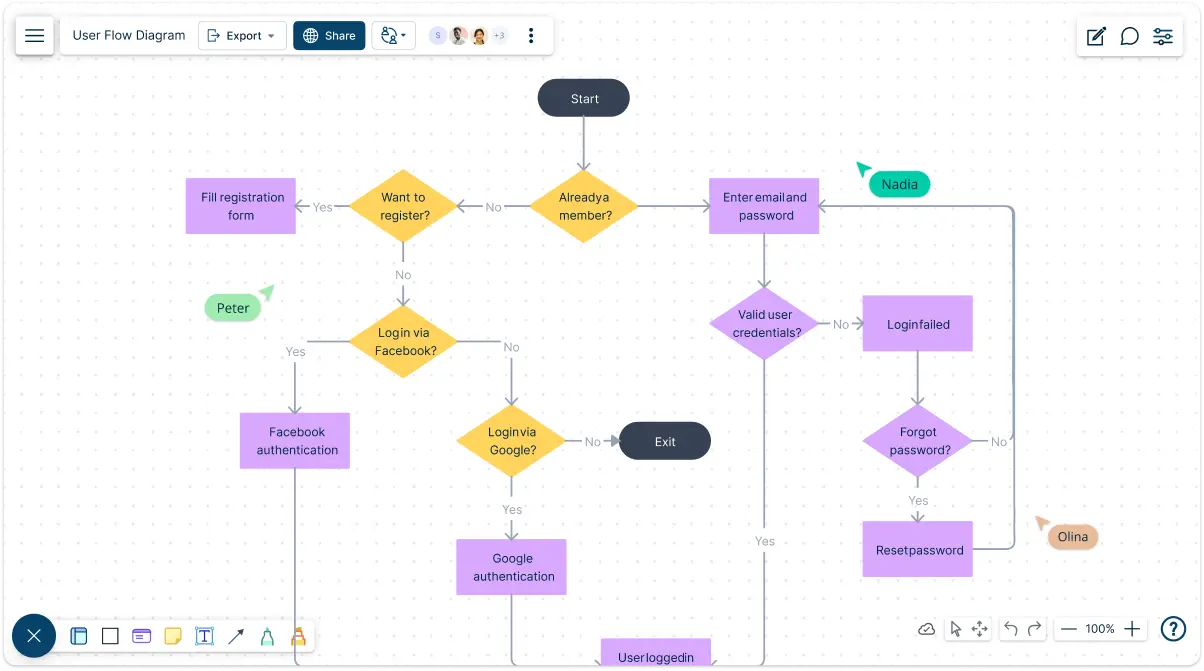Select the 'Google authentication' box
The height and width of the screenshot is (671, 1204).
[511, 567]
